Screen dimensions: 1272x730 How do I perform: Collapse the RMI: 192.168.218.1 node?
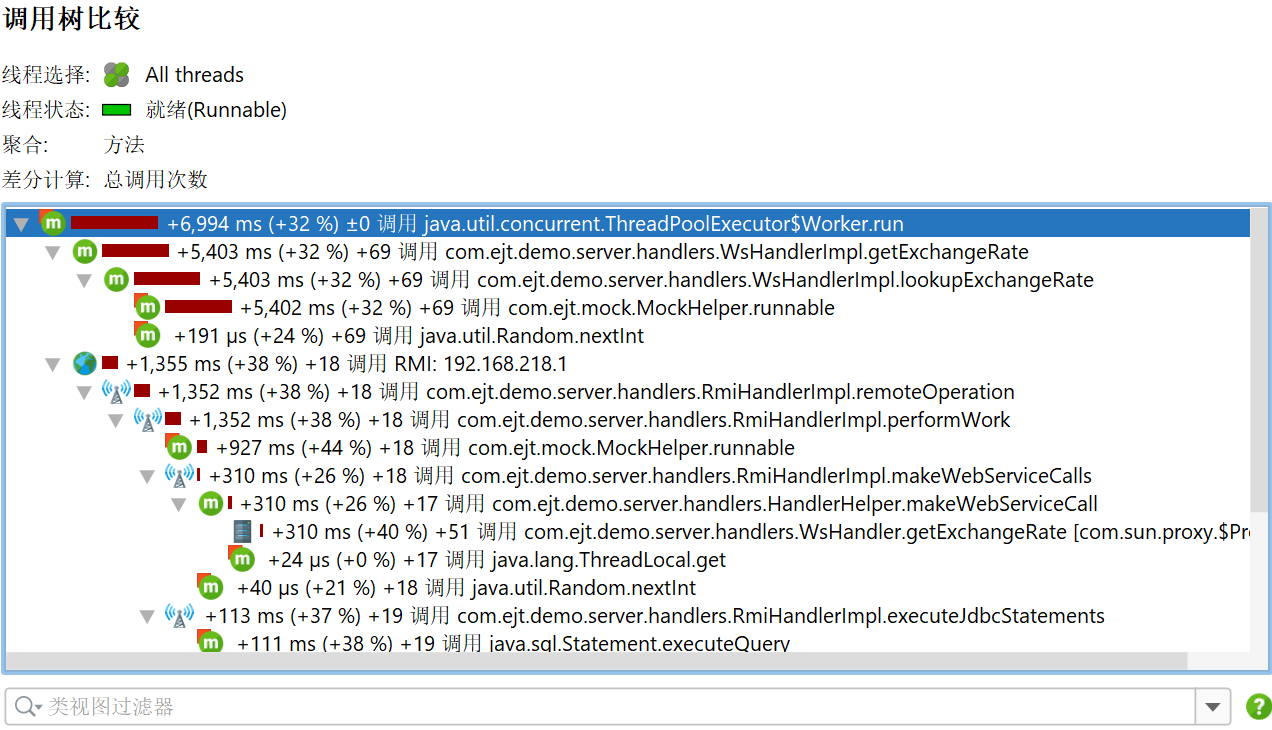(x=53, y=364)
